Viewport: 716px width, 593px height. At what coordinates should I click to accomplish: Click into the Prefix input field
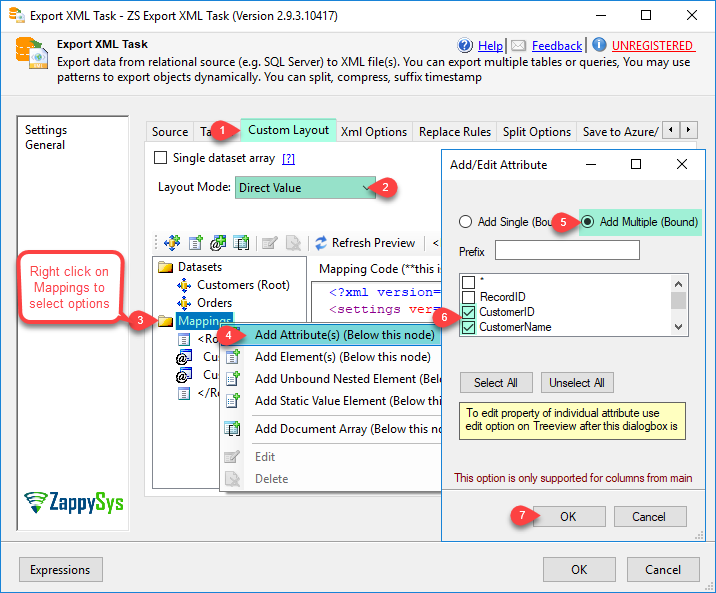pos(567,250)
